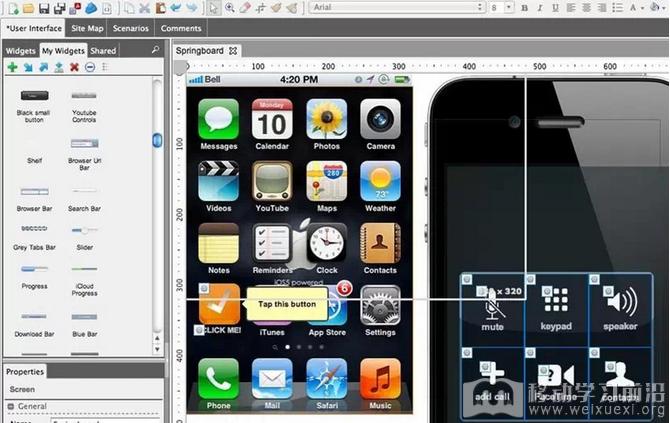670x423 pixels.
Task: Open the Scenarios tab
Action: pyautogui.click(x=131, y=28)
